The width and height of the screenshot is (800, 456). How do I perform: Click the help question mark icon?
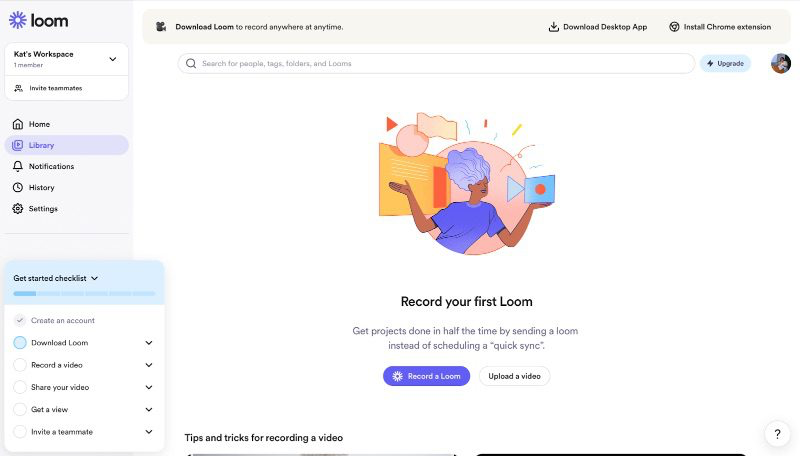click(777, 434)
